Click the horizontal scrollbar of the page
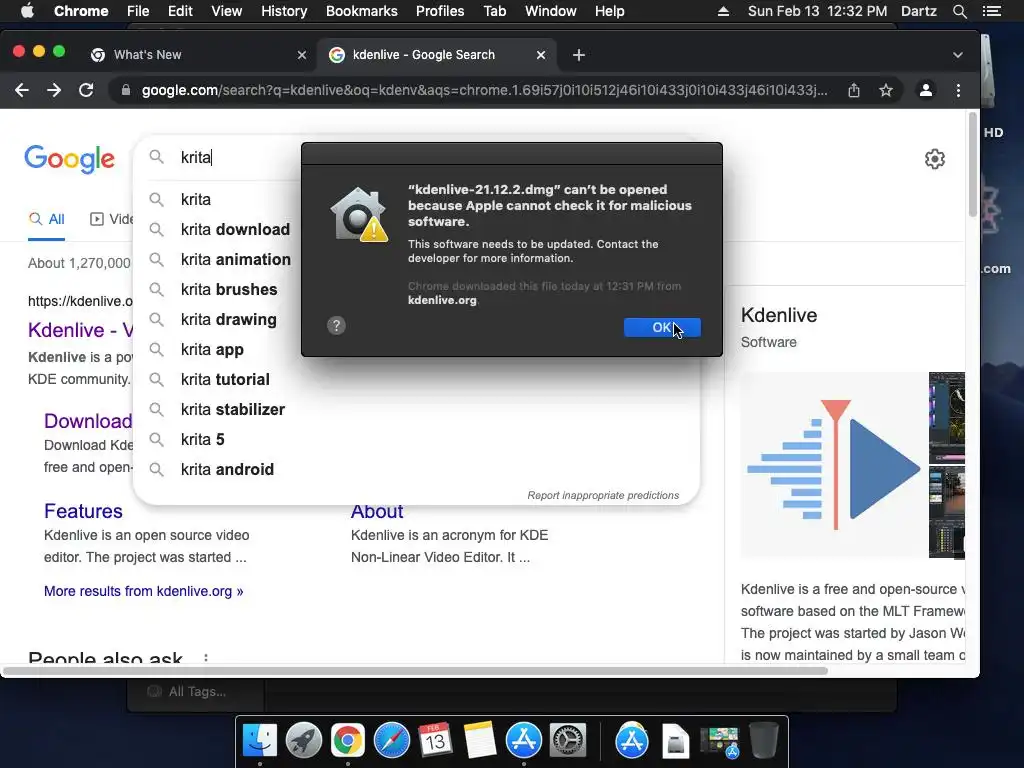The image size is (1024, 768). click(x=415, y=671)
